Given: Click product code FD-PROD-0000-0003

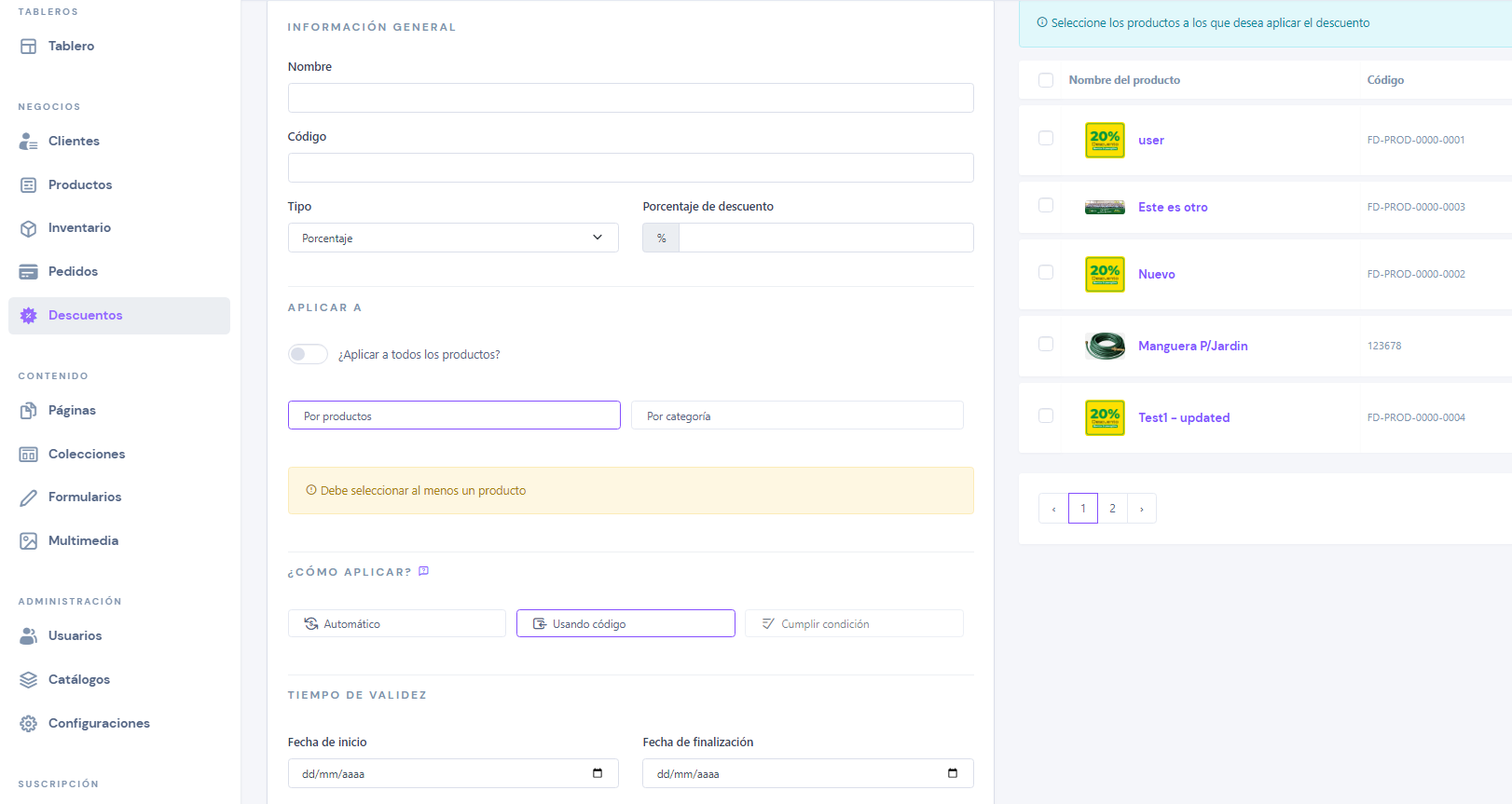Looking at the screenshot, I should 1416,207.
